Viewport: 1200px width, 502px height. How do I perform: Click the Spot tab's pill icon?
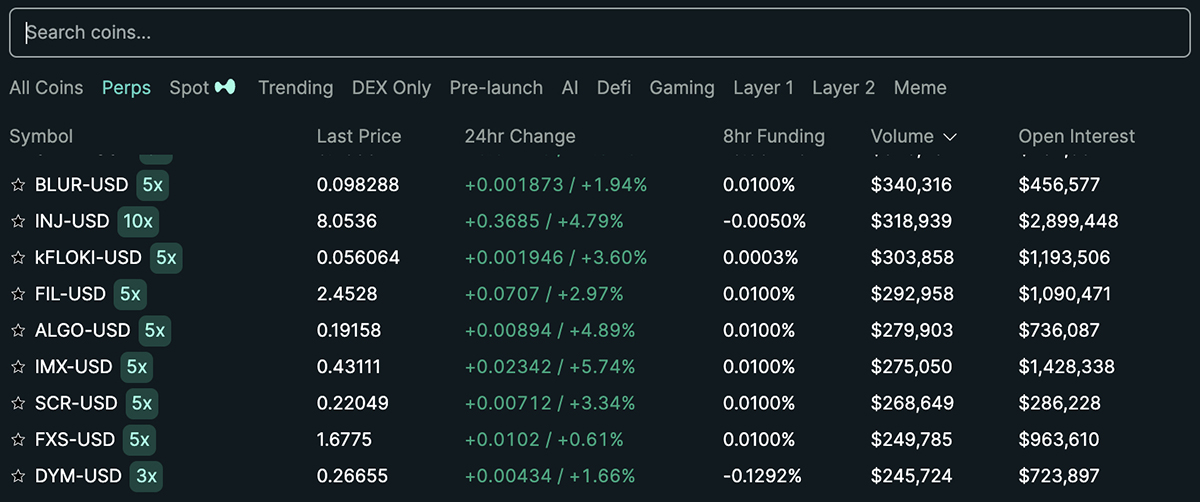(x=227, y=88)
